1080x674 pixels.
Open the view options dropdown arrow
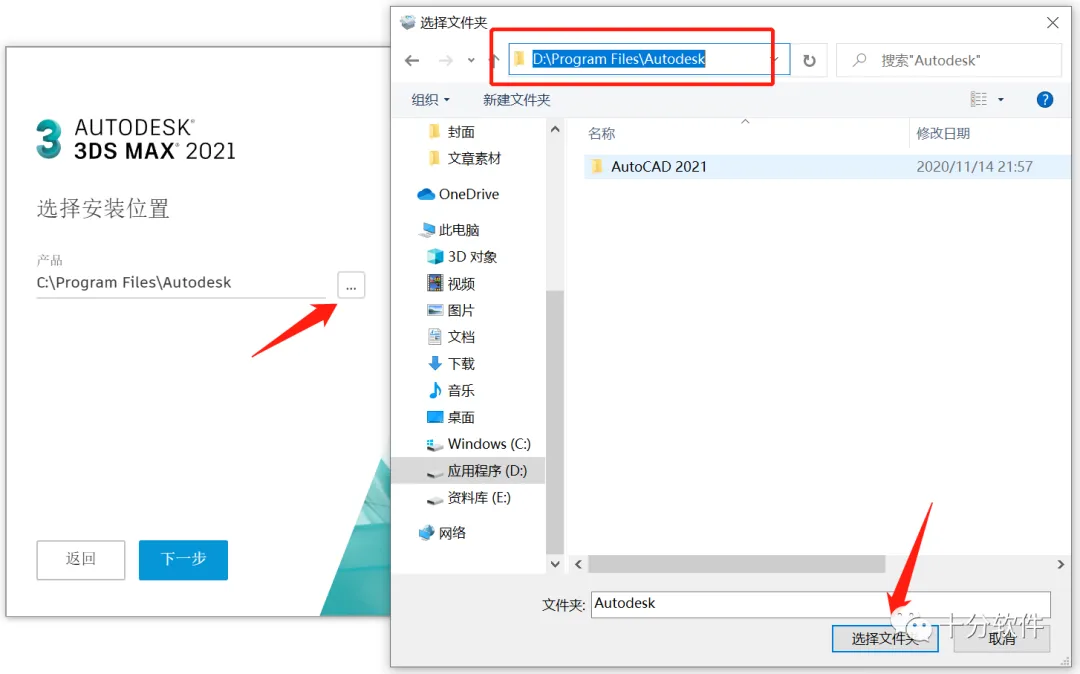(1001, 100)
